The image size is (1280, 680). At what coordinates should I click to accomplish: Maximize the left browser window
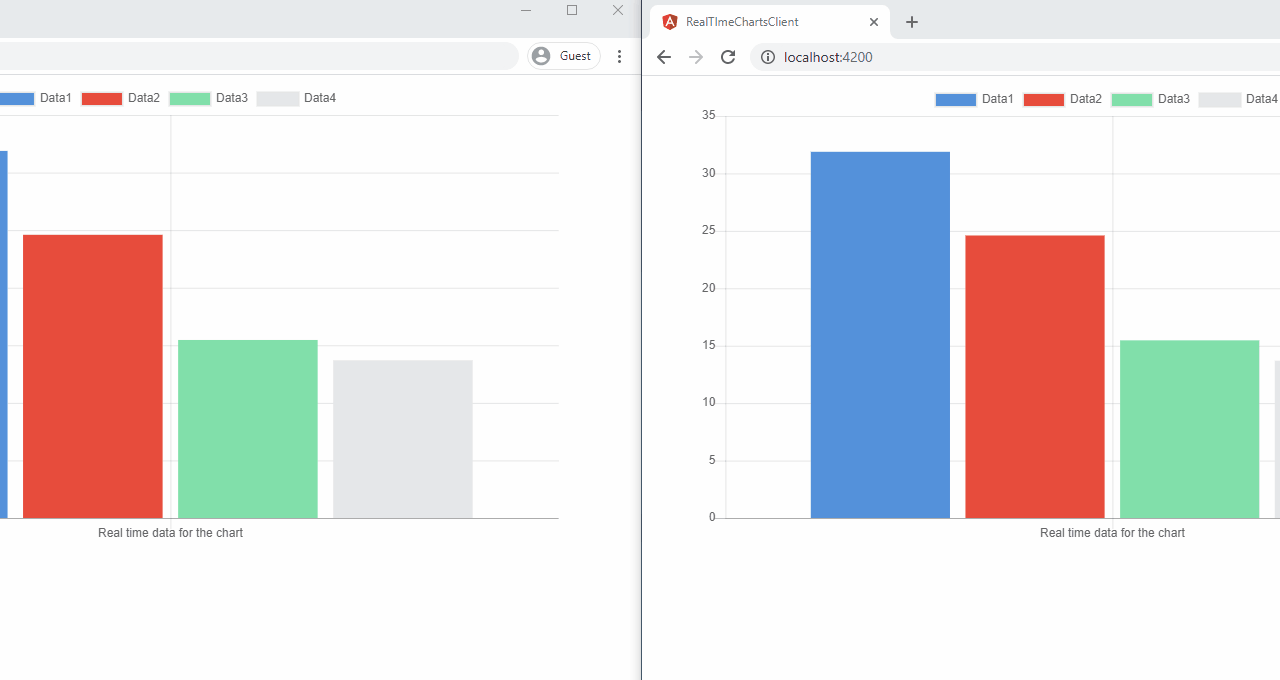[x=572, y=10]
